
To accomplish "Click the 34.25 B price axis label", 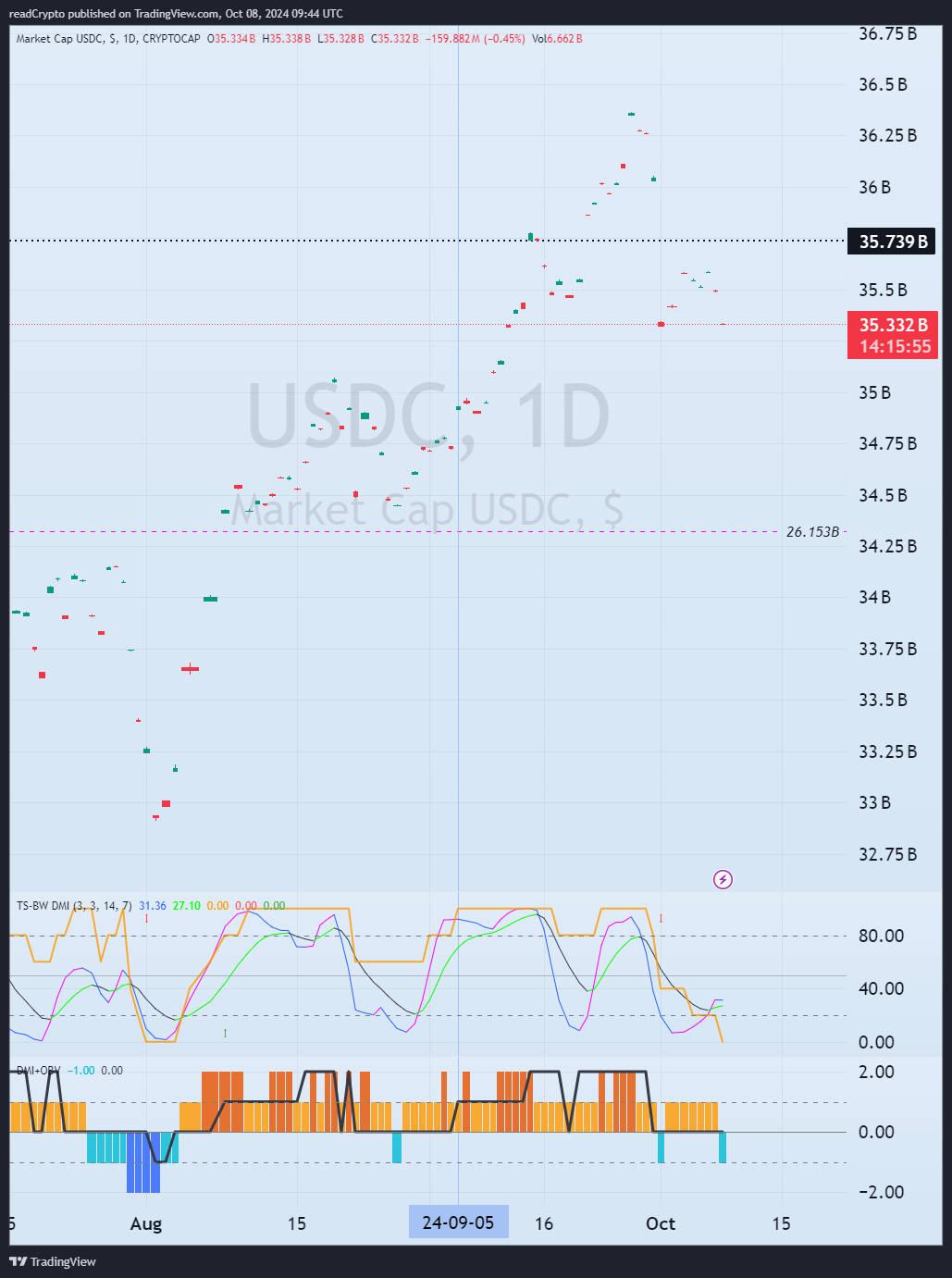I will point(888,546).
